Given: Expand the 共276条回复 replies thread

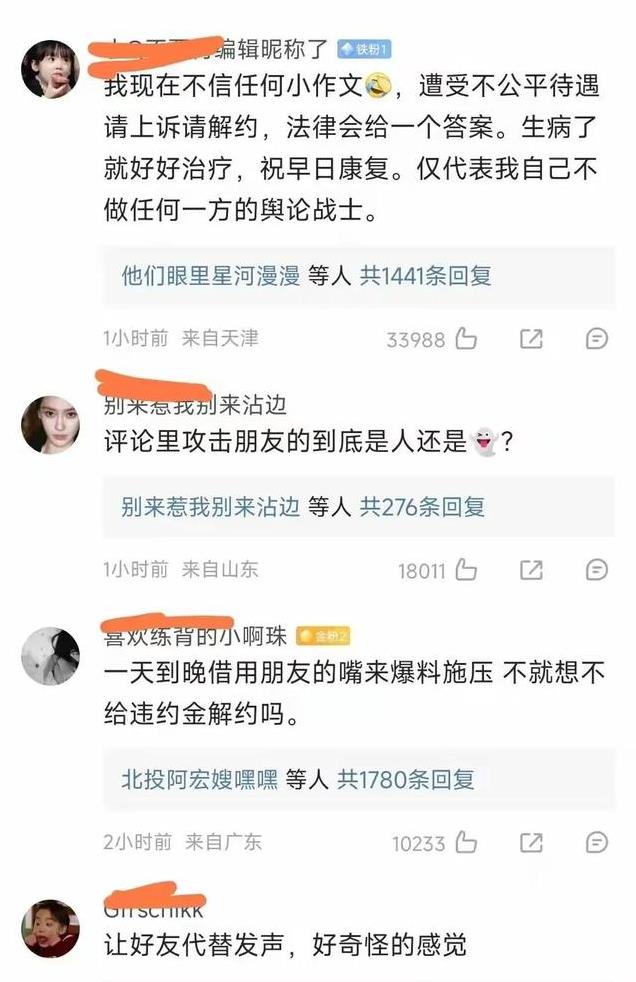Looking at the screenshot, I should tap(423, 507).
